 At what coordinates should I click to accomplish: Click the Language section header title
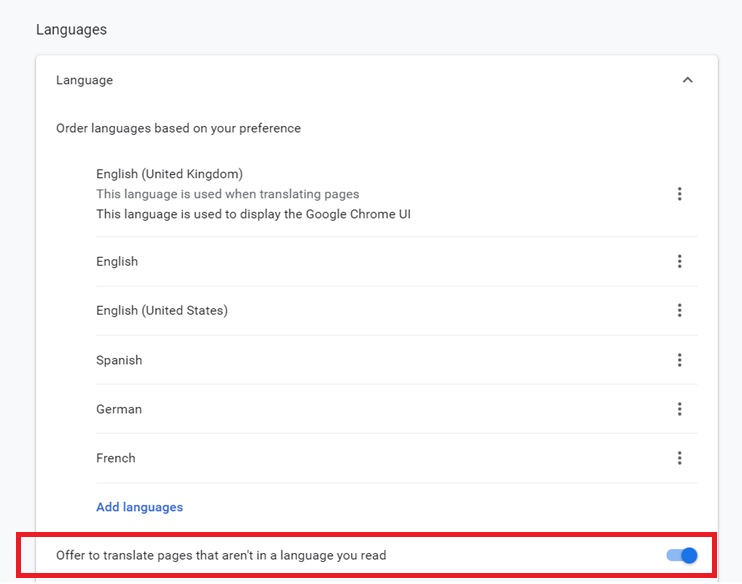pos(84,80)
